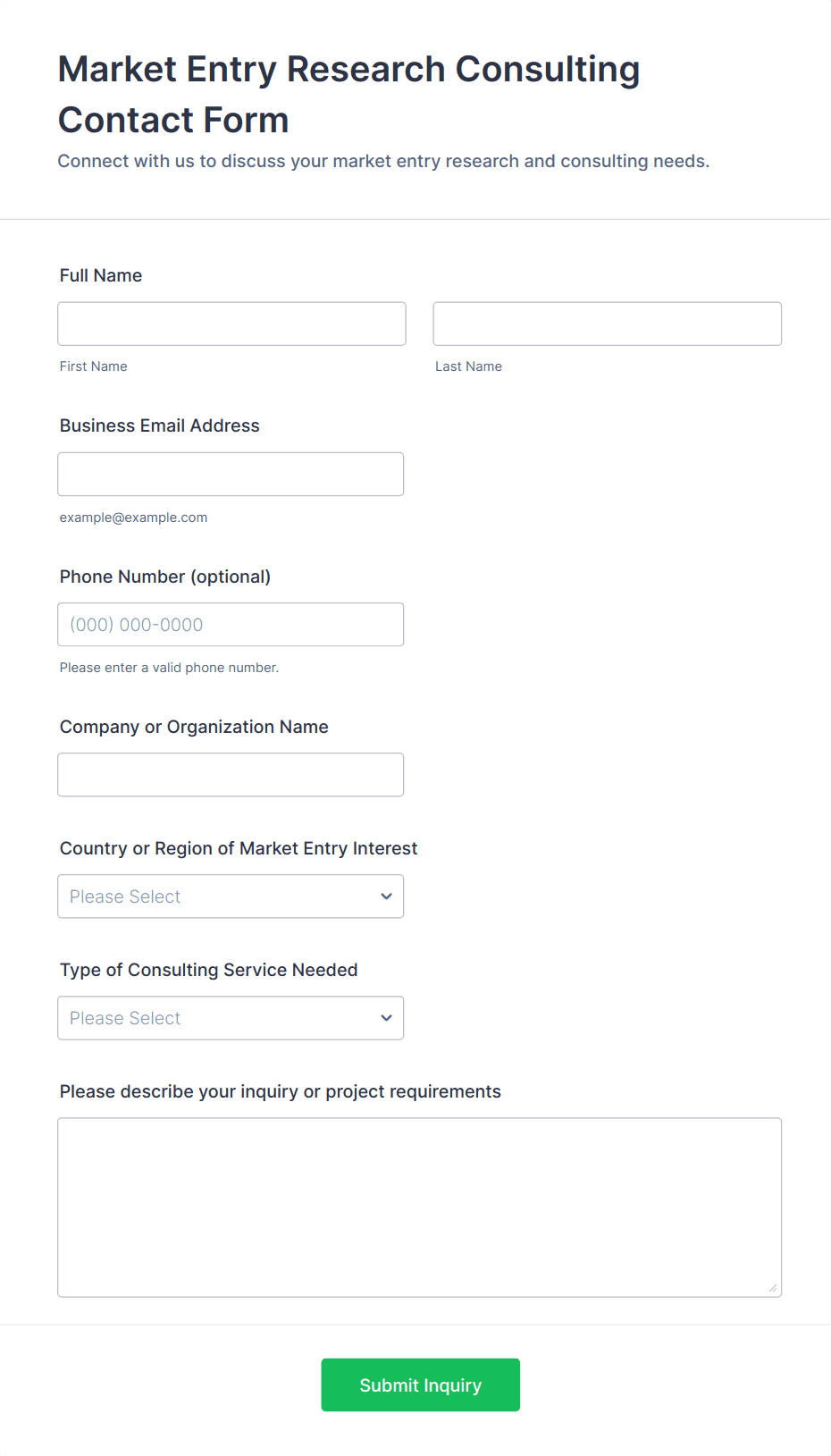
Task: Click the chevron arrow on Country dropdown
Action: [386, 896]
